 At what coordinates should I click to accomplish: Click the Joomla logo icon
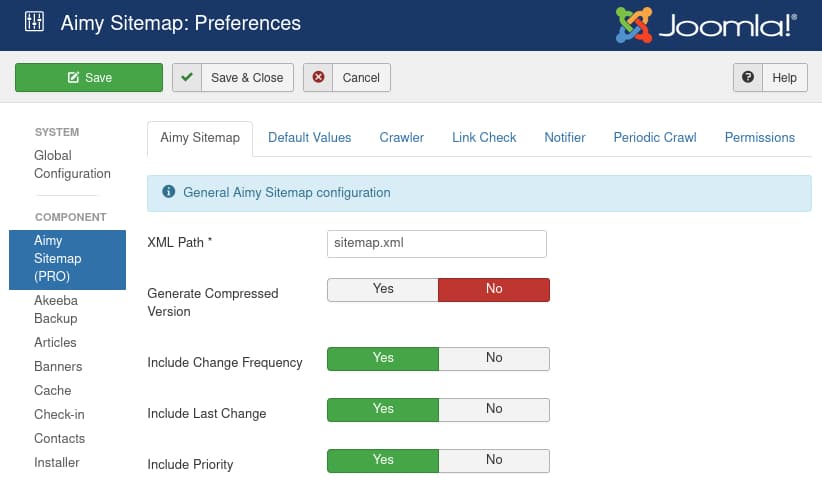tap(634, 25)
